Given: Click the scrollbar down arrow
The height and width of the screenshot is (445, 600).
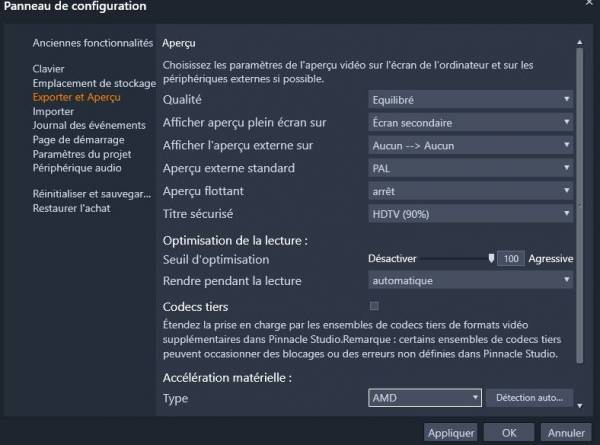Looking at the screenshot, I should [x=580, y=406].
